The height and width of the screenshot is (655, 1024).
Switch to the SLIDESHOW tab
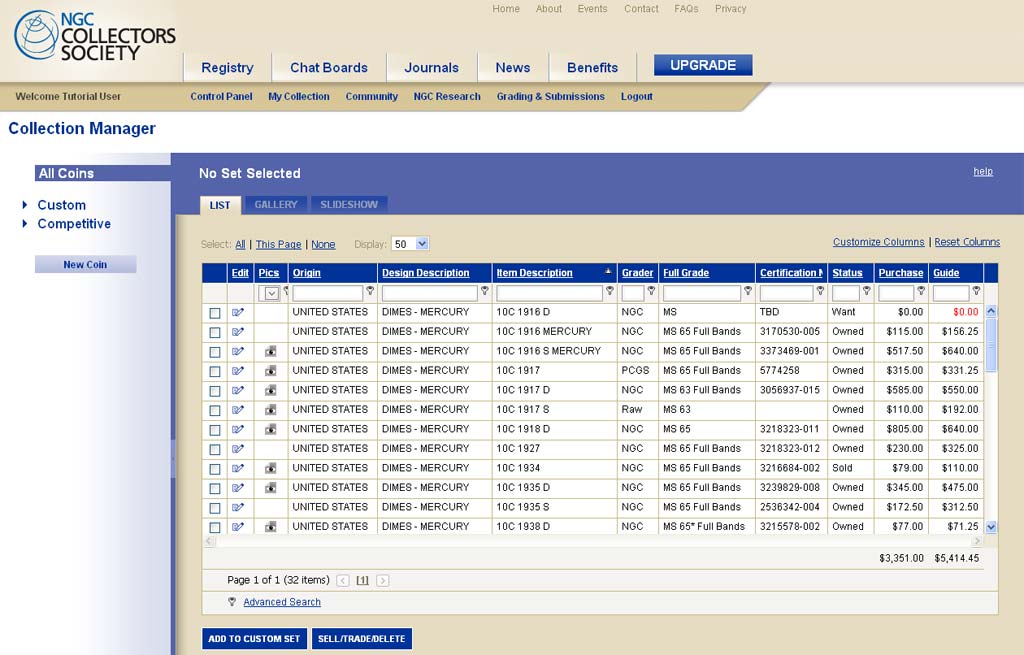[x=349, y=204]
